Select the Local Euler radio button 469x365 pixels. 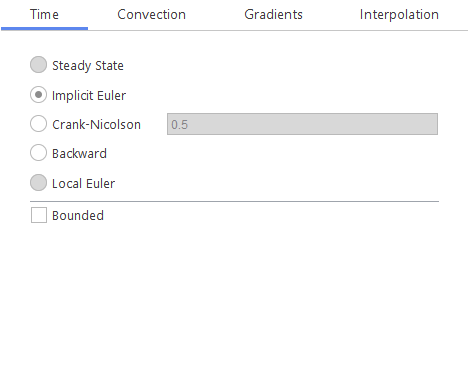(38, 183)
